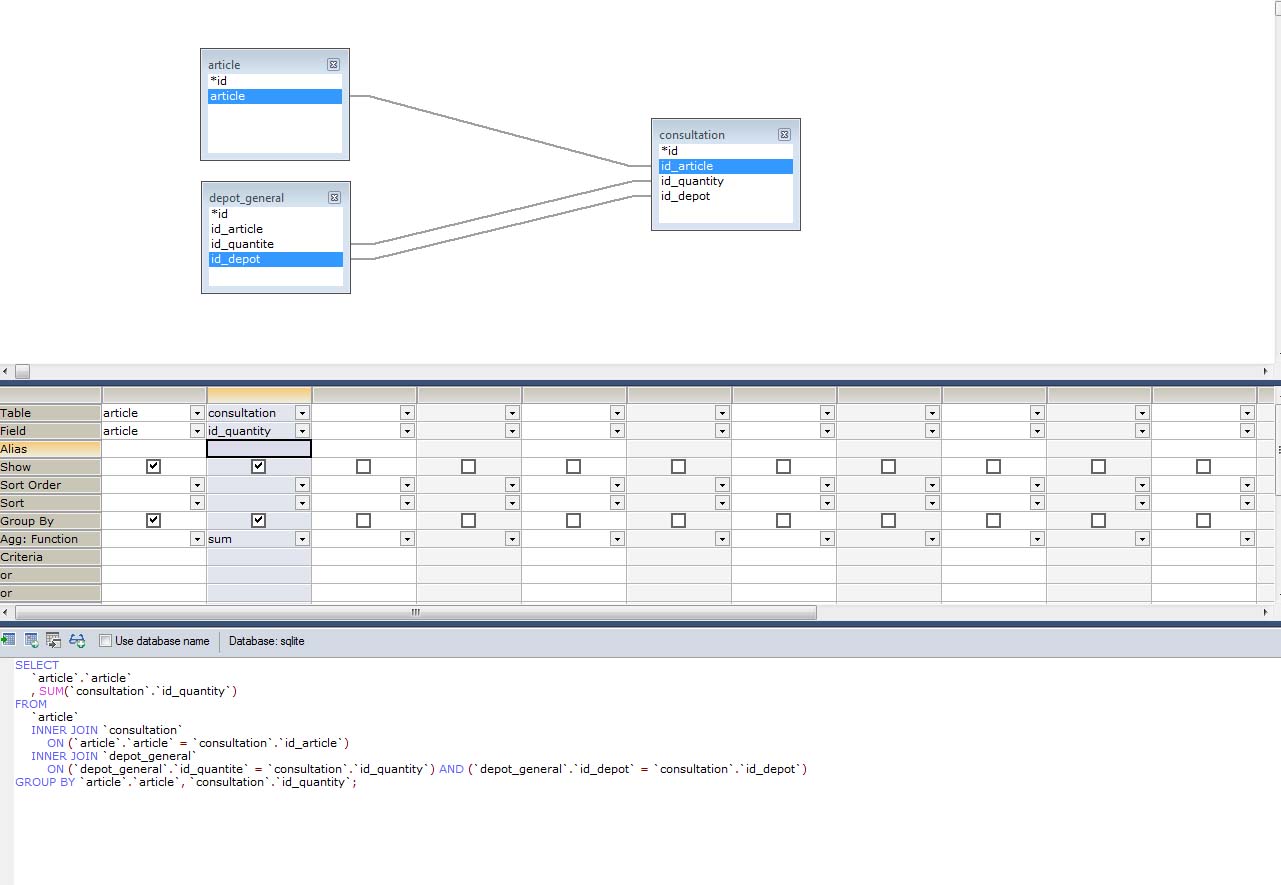The image size is (1281, 885).
Task: Open the Table dropdown in the third column
Action: point(407,412)
